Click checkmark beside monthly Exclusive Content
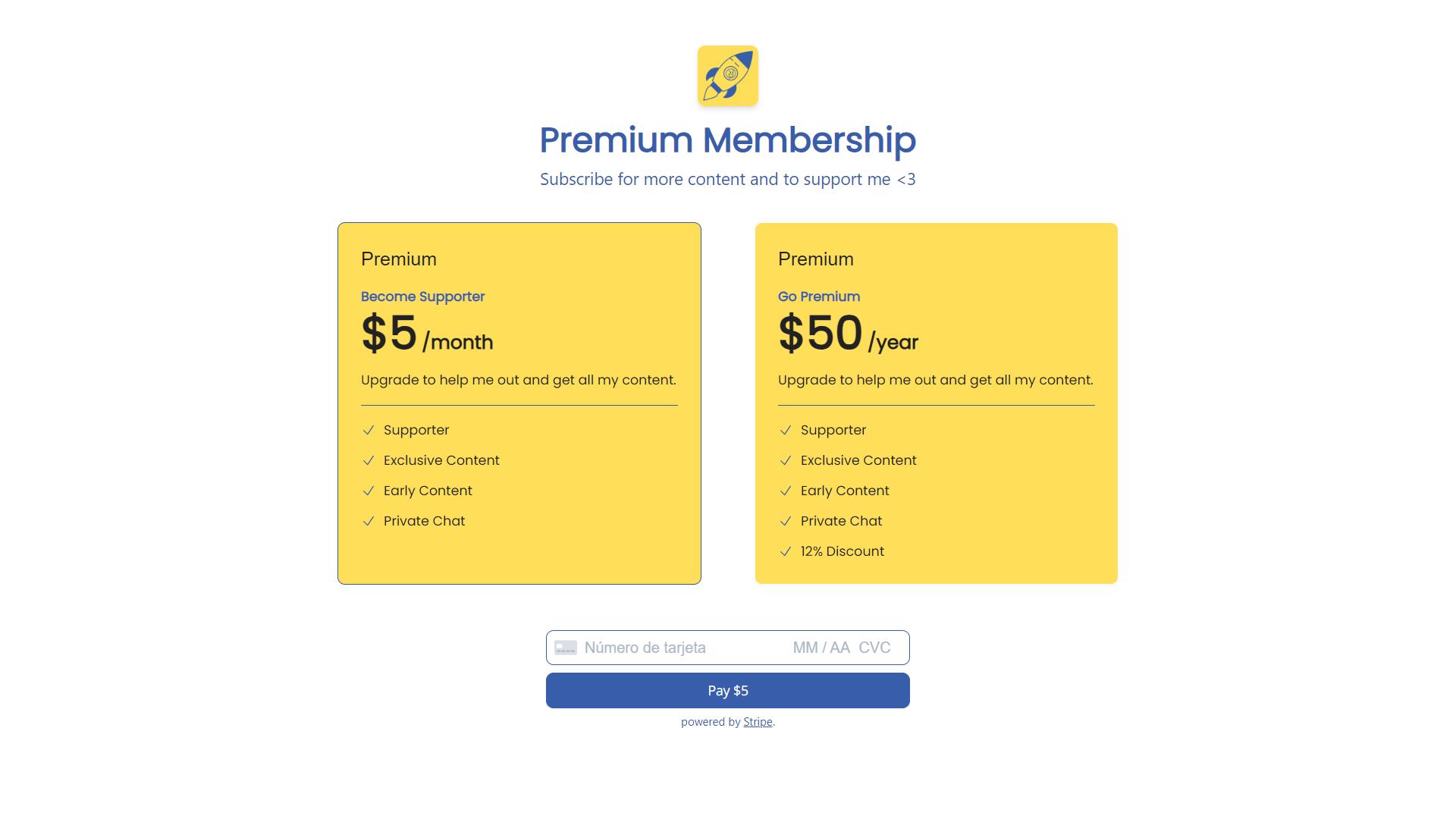The image size is (1456, 819). pos(369,460)
